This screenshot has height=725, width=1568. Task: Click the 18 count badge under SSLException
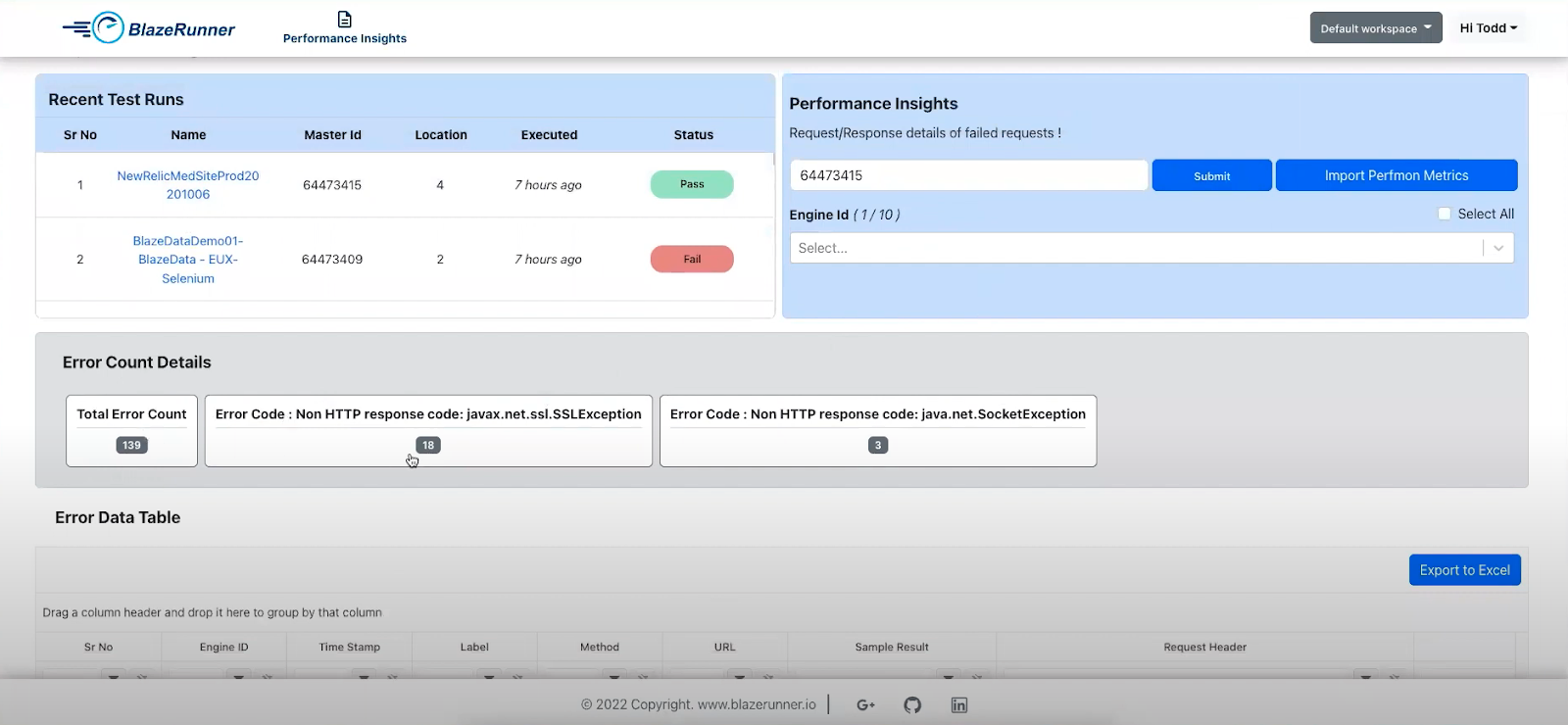[428, 445]
